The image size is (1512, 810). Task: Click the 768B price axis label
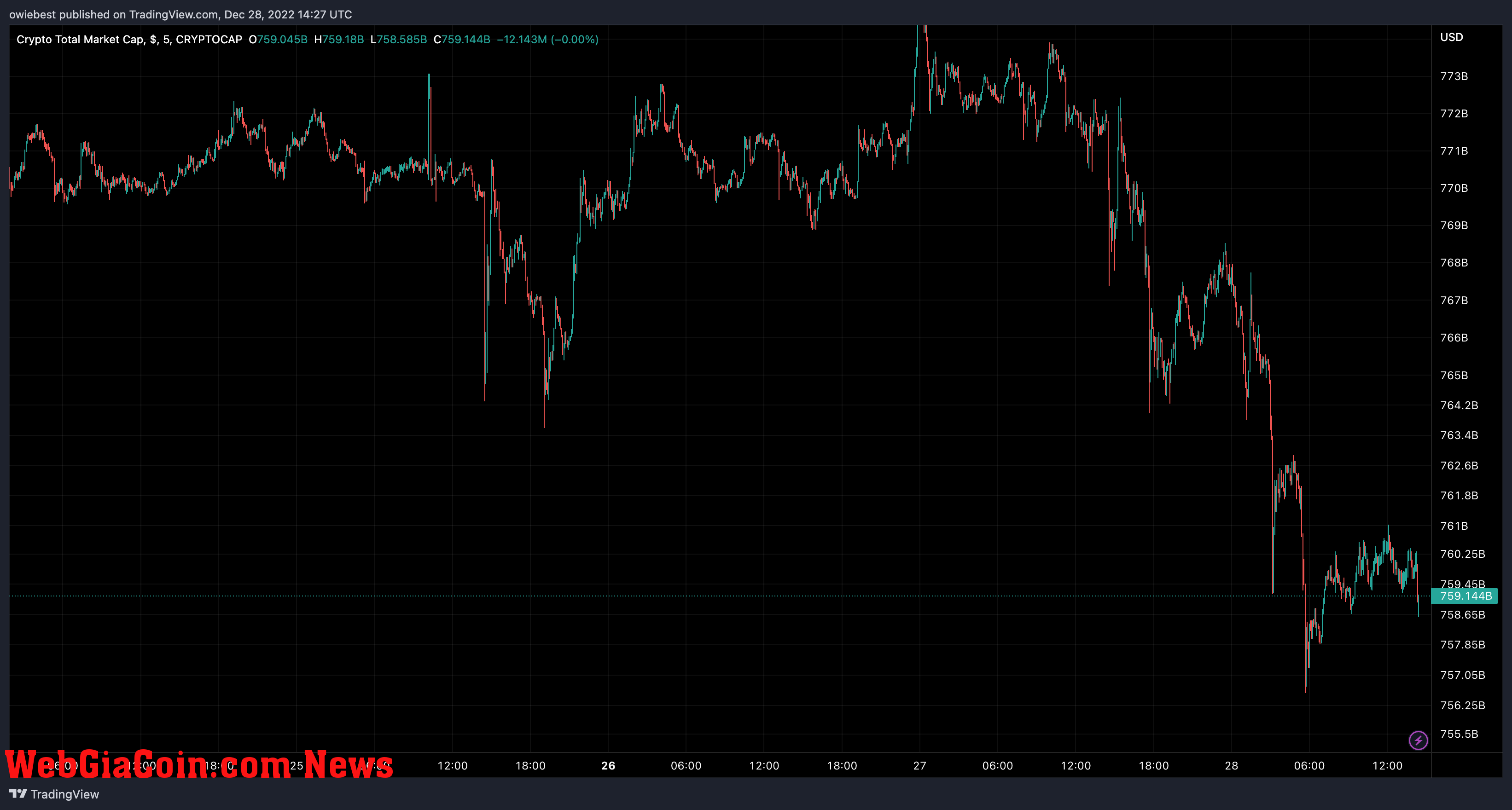pyautogui.click(x=1454, y=263)
